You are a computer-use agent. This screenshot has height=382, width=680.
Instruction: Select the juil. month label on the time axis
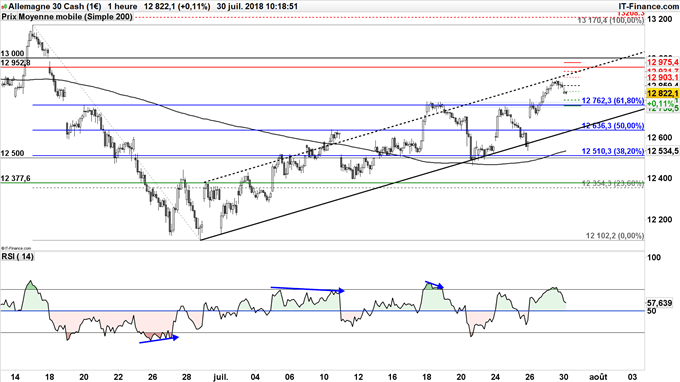[220, 376]
